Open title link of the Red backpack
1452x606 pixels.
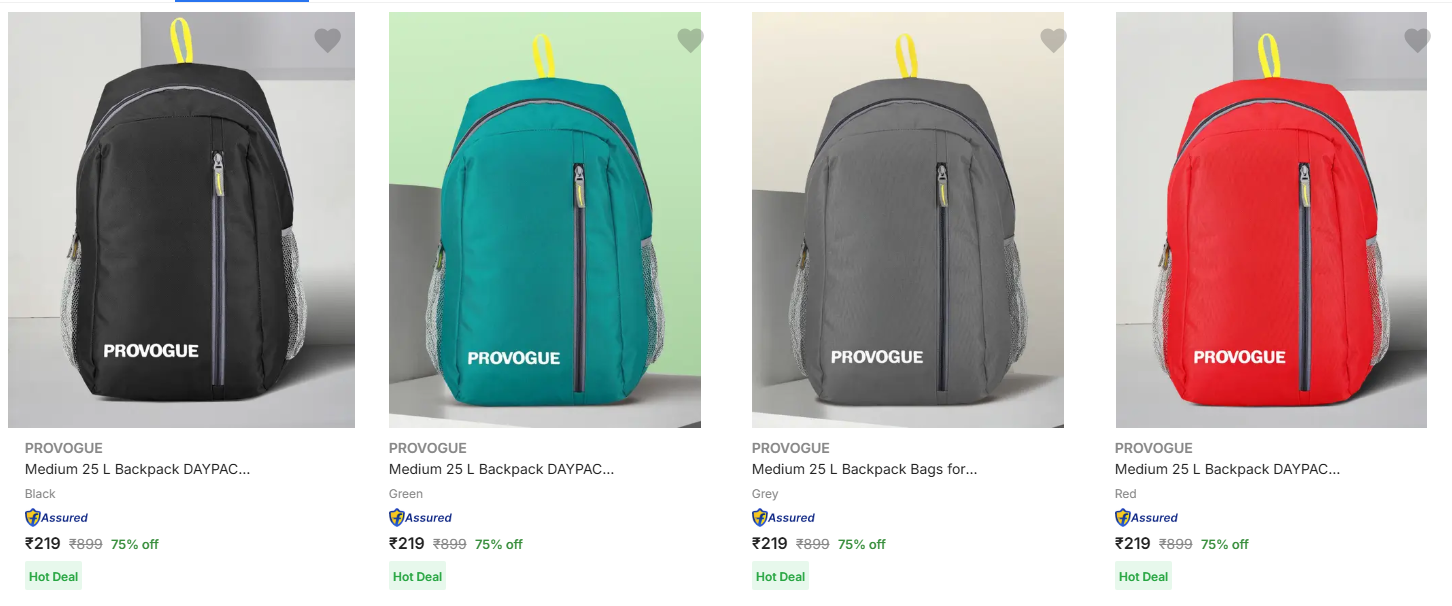[x=1227, y=469]
